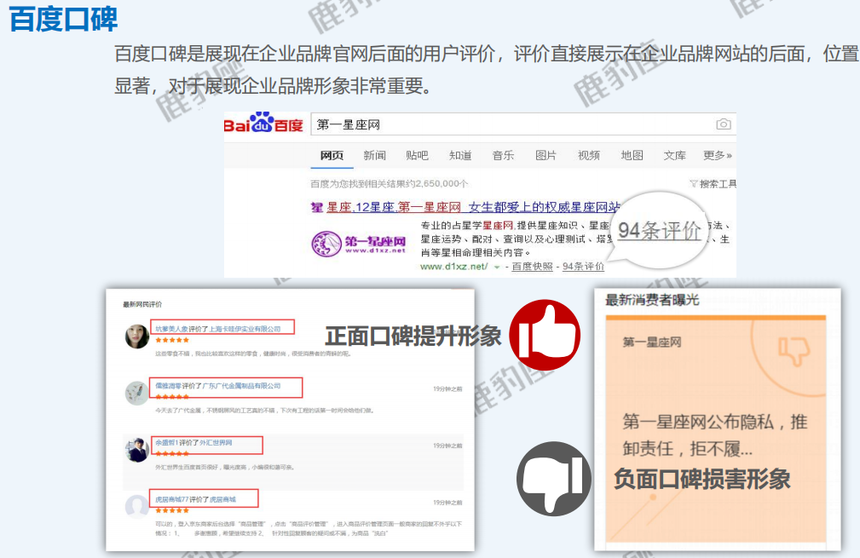
Task: Click the suited-man avatar of the 外汇世界网 review
Action: pos(137,450)
